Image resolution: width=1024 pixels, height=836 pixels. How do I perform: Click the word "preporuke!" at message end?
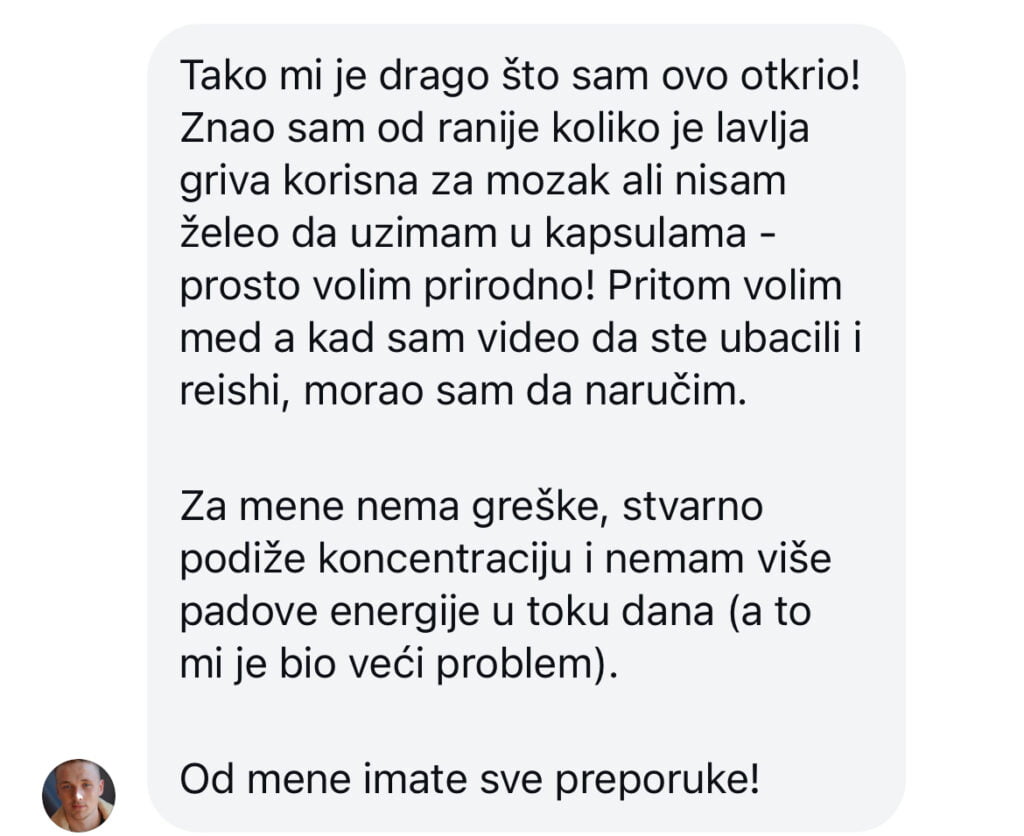point(658,779)
